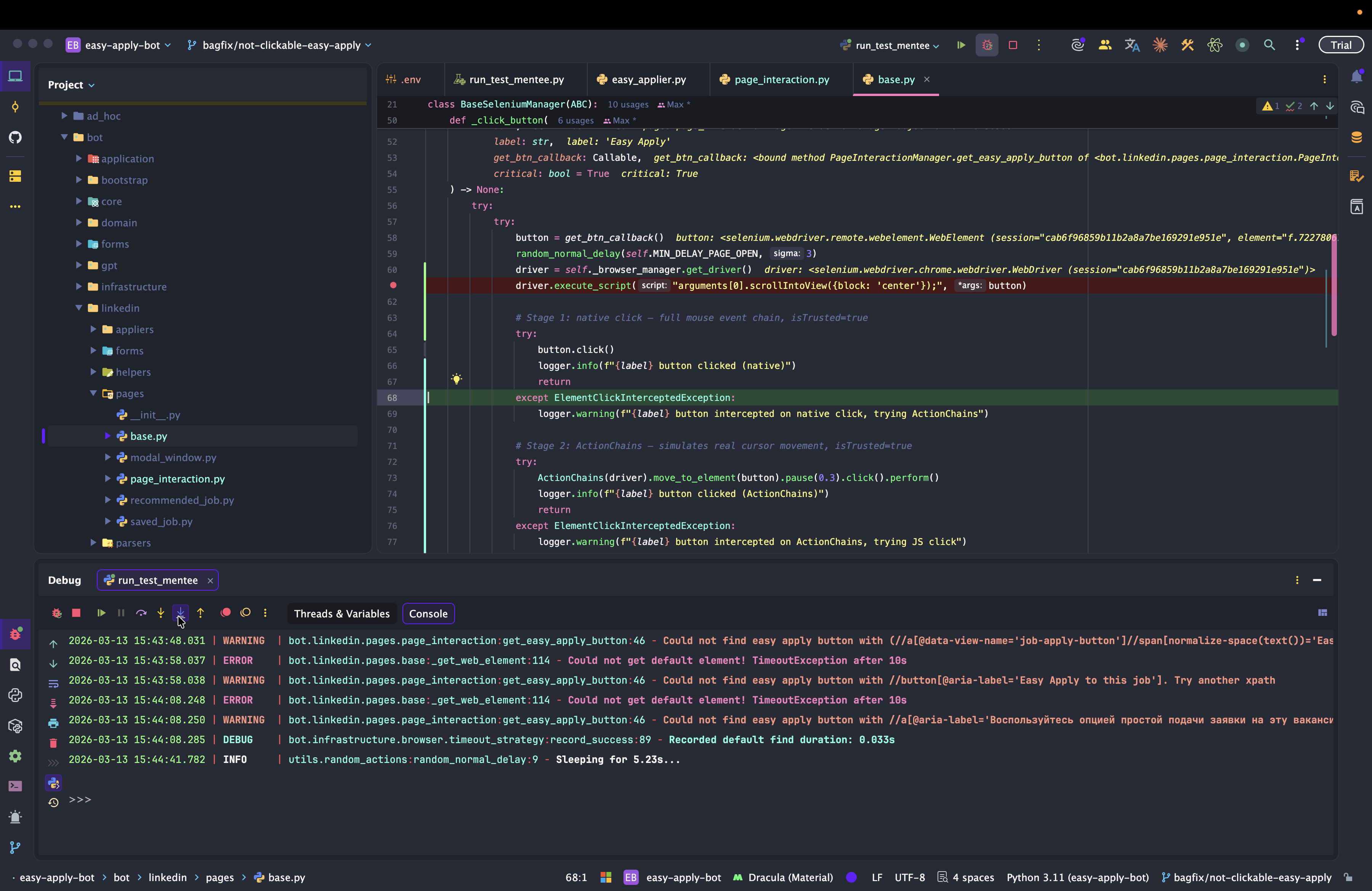Viewport: 1372px width, 891px height.
Task: Switch to Threads & Variables tab
Action: point(341,614)
